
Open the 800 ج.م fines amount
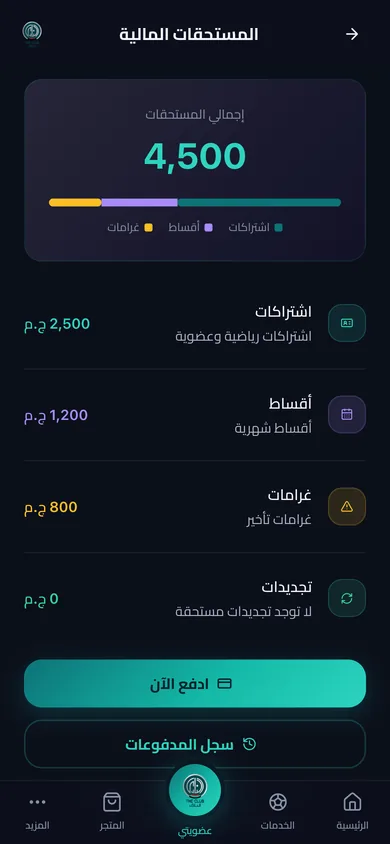(51, 508)
